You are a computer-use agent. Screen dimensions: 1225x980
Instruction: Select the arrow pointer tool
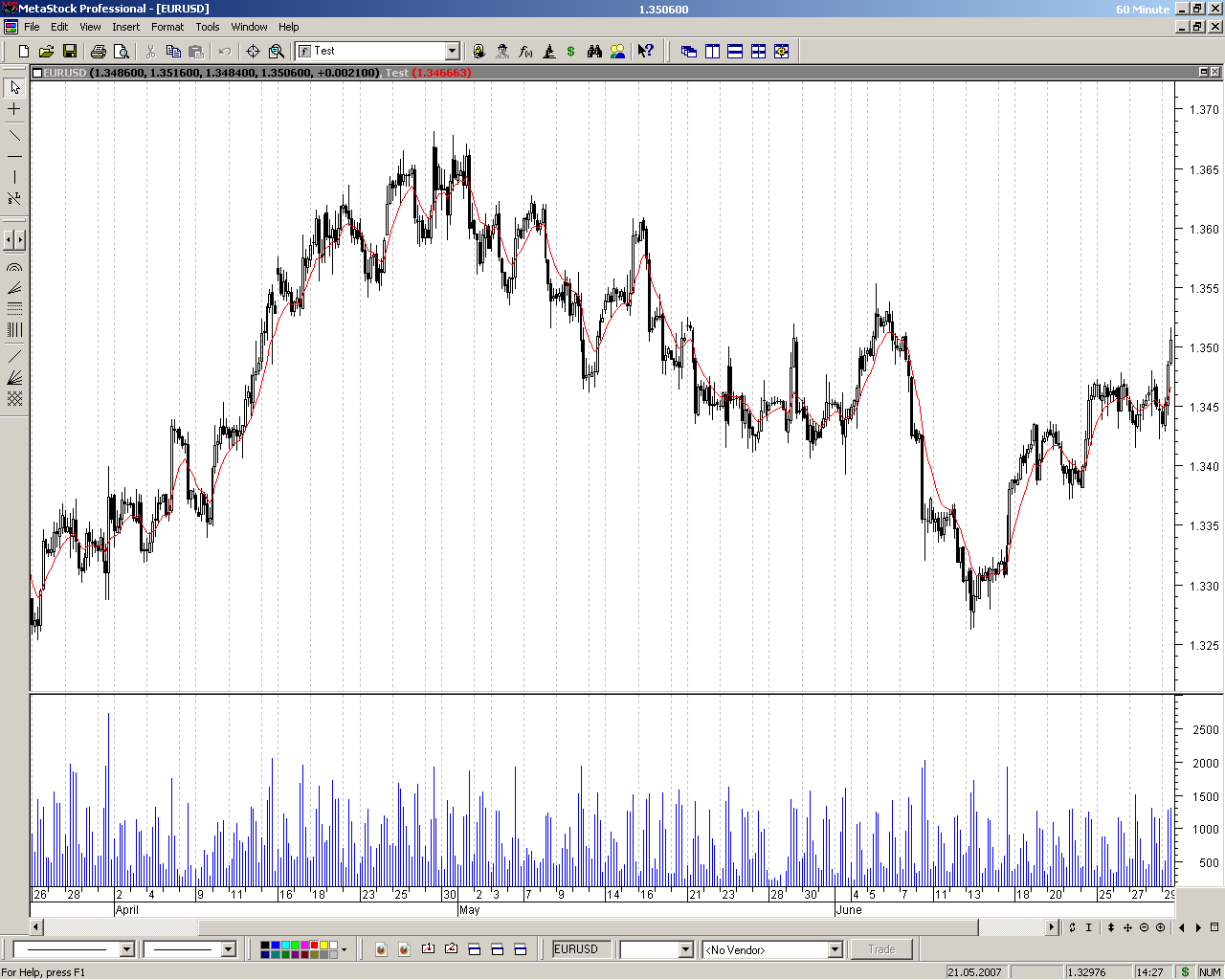tap(14, 87)
